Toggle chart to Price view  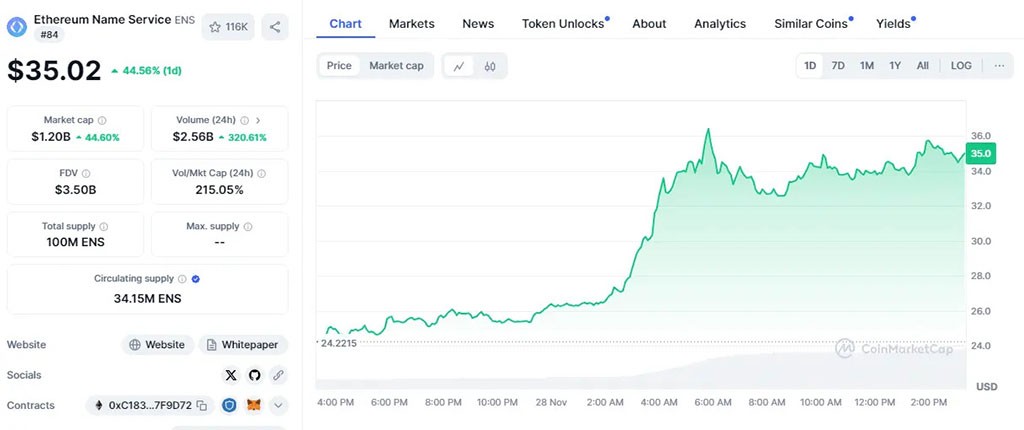click(339, 66)
